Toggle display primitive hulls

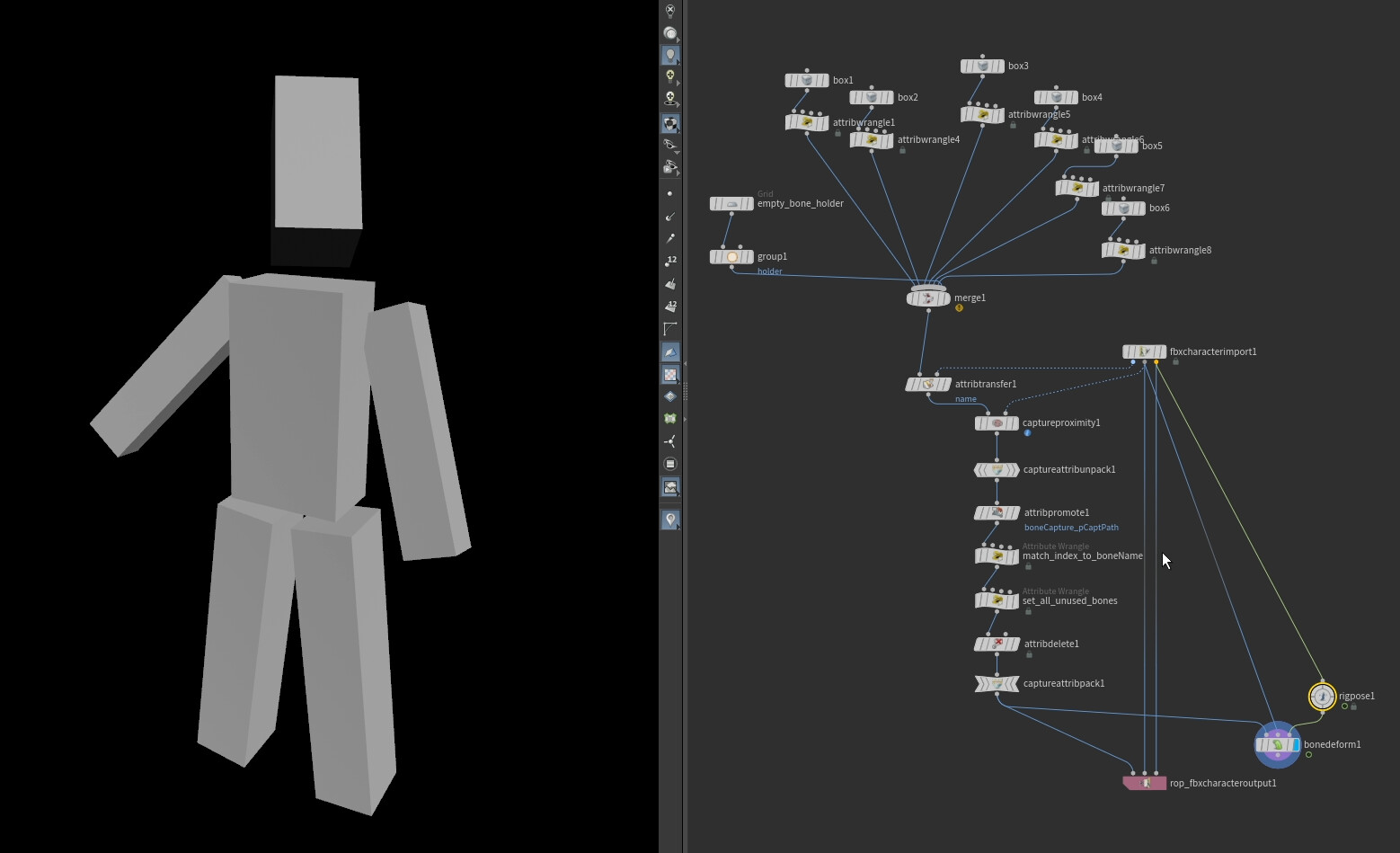(x=670, y=329)
